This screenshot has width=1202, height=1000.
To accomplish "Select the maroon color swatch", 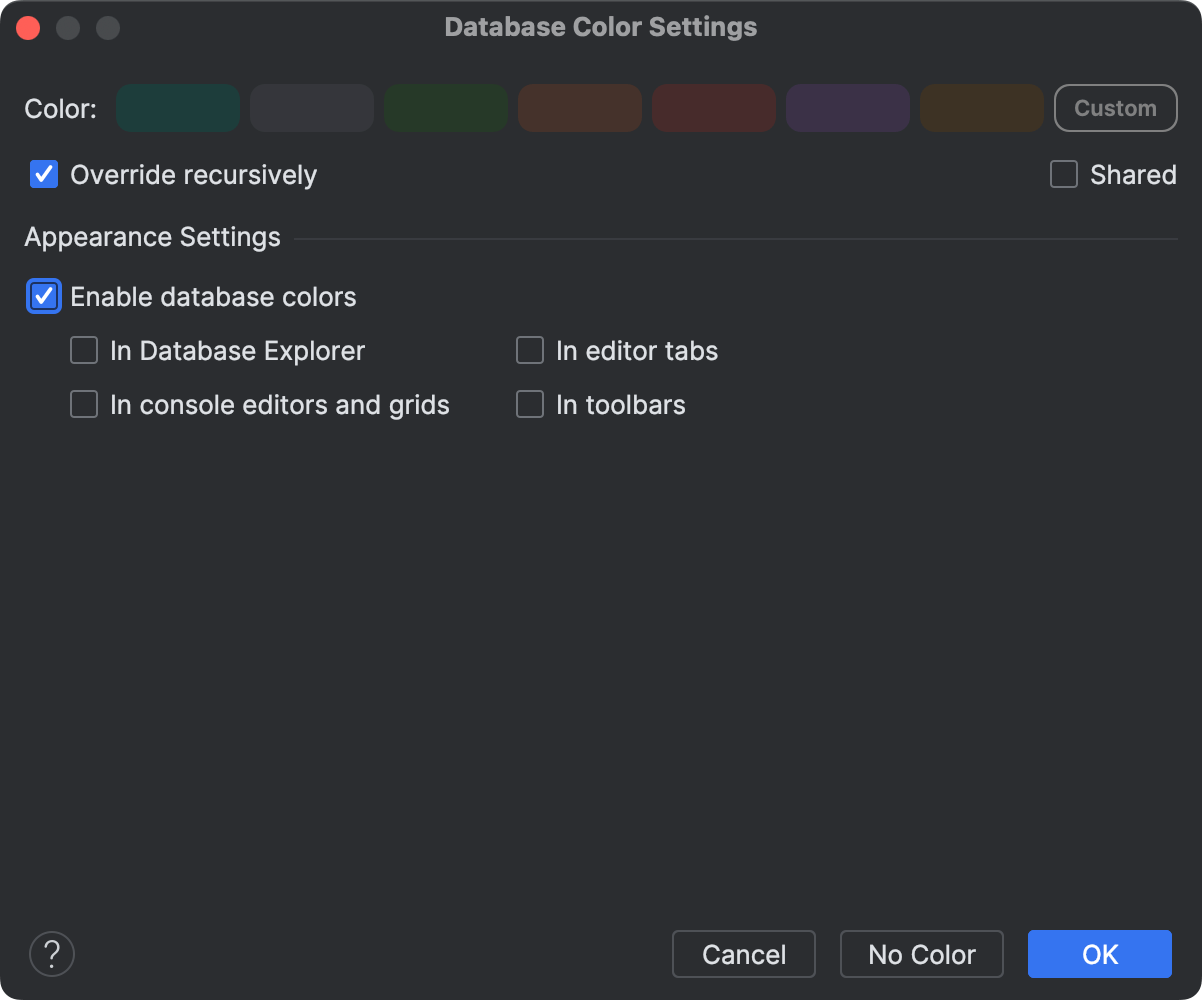I will [713, 108].
